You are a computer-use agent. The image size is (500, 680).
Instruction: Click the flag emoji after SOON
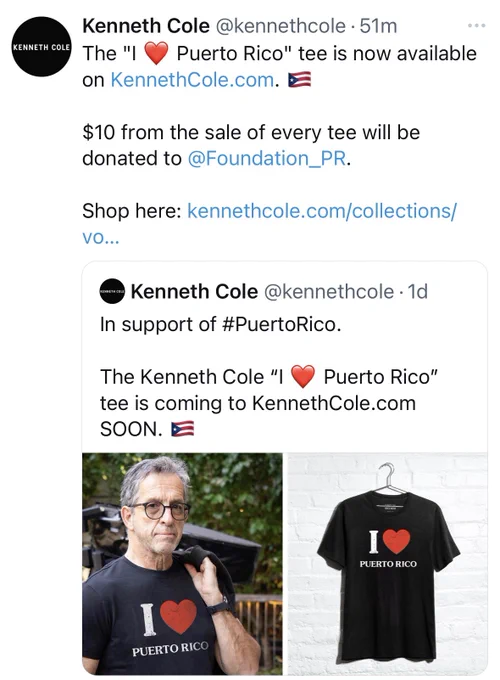pyautogui.click(x=183, y=429)
